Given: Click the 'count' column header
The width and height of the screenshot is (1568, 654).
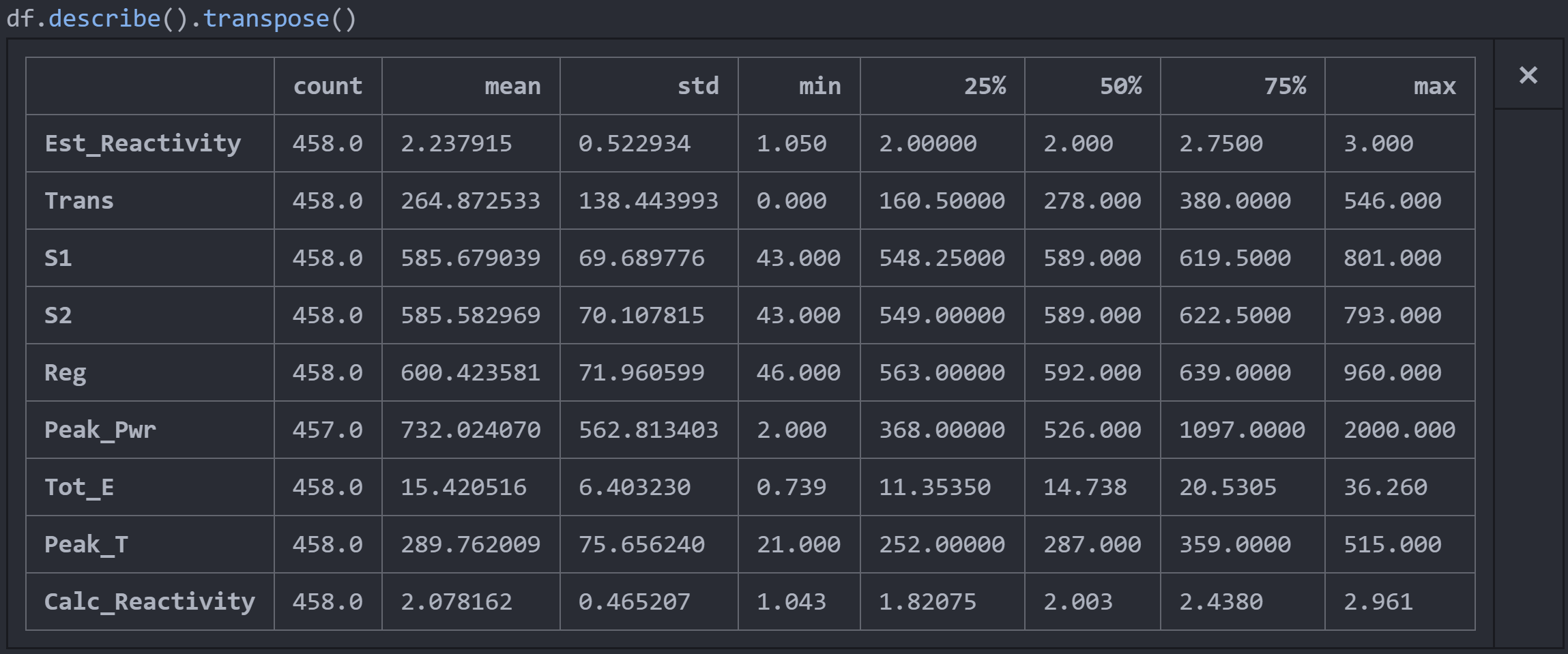Looking at the screenshot, I should point(328,86).
